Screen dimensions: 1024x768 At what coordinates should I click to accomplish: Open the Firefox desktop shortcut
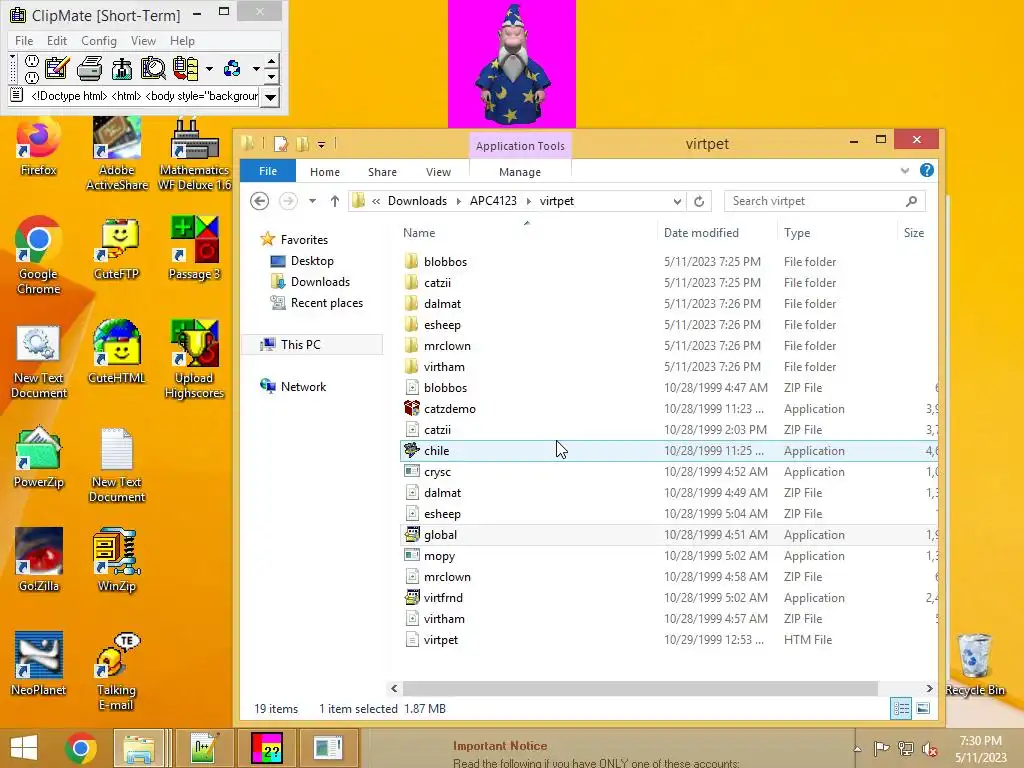[x=39, y=148]
